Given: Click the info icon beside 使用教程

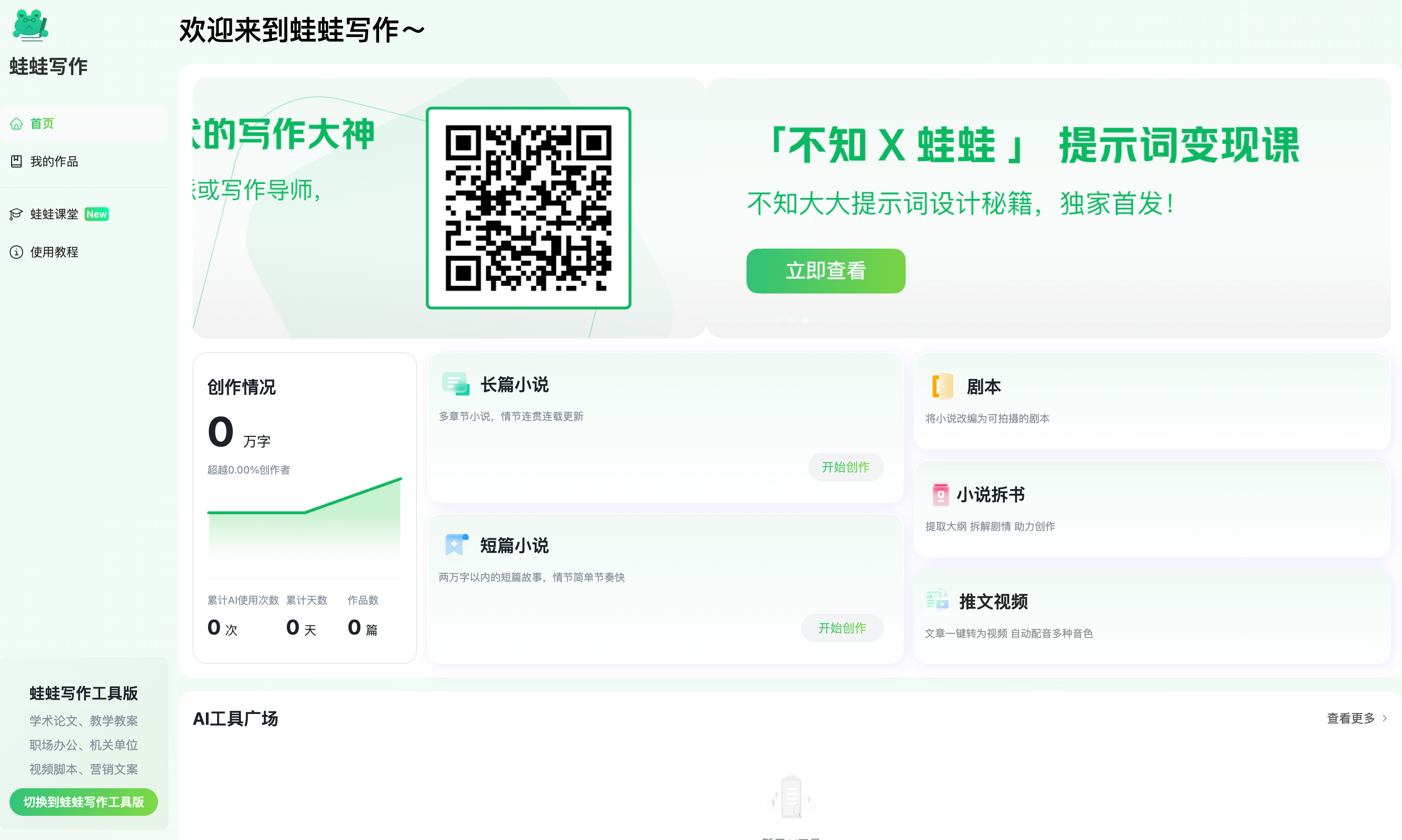Looking at the screenshot, I should coord(16,252).
